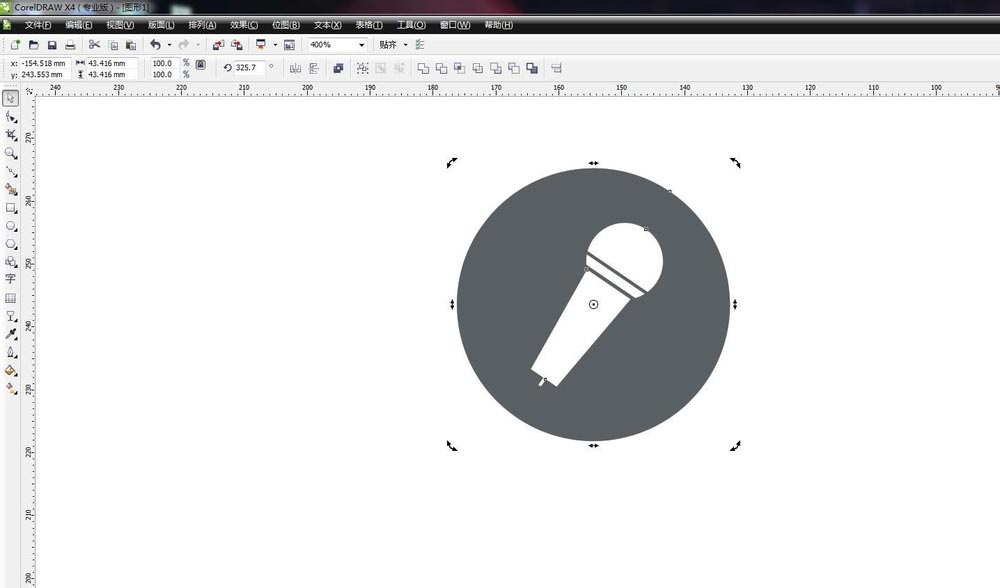
Task: Open the 文件(F) menu
Action: coord(38,25)
